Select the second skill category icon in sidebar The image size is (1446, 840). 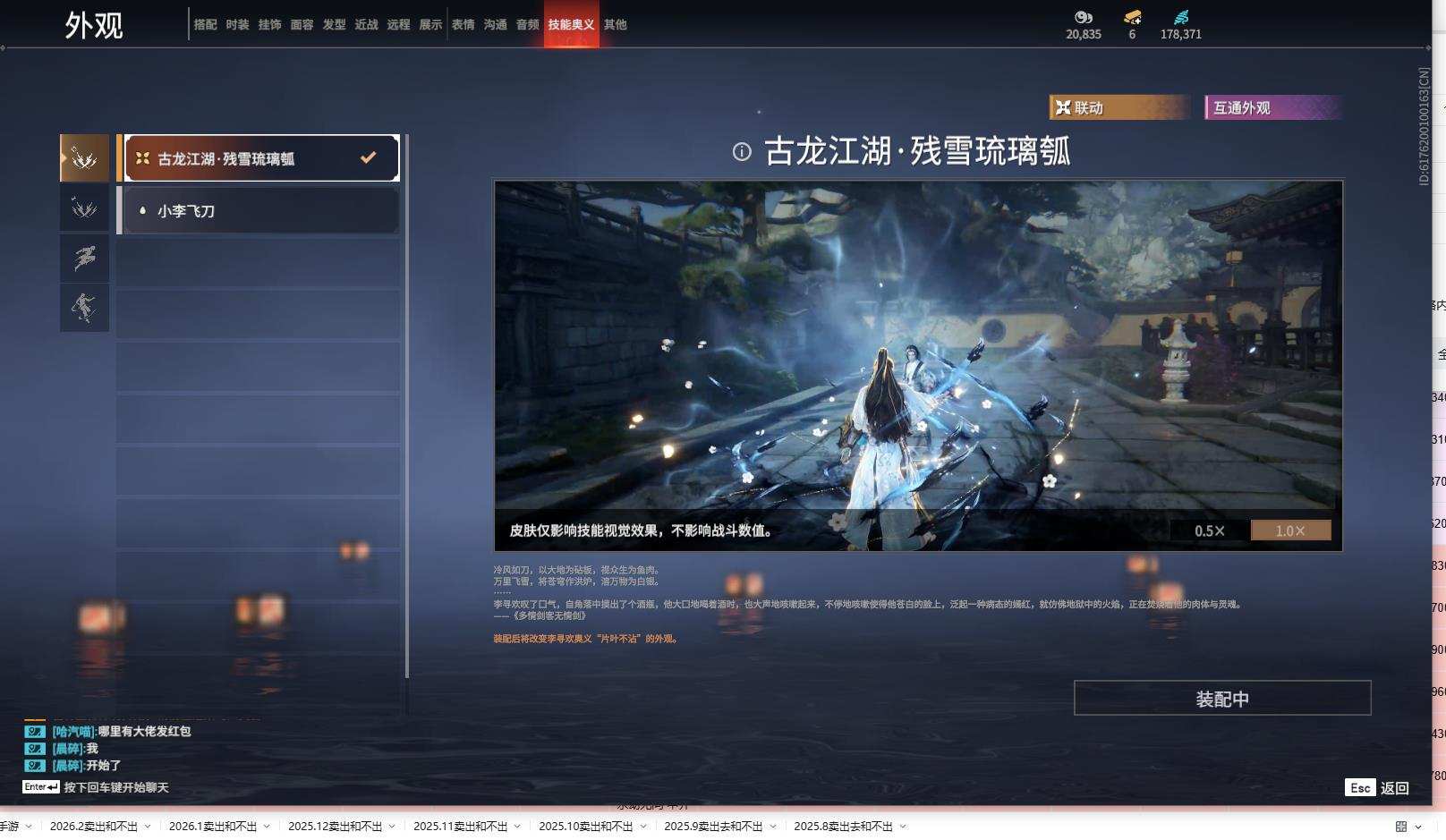[84, 208]
